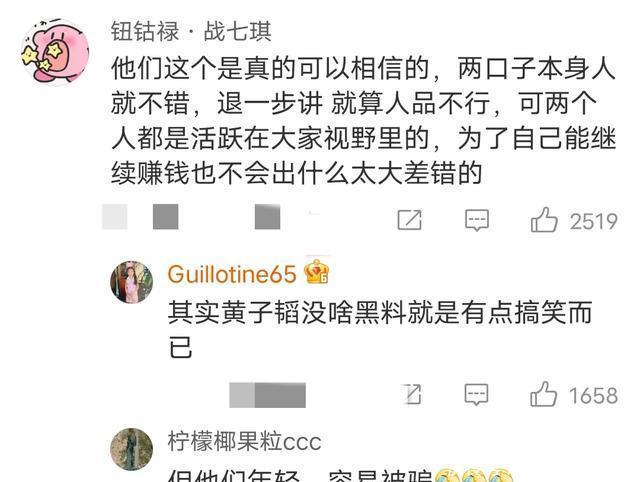The image size is (640, 482).
Task: Select the reply text 其实黄子韬没啥黑料
Action: (380, 330)
